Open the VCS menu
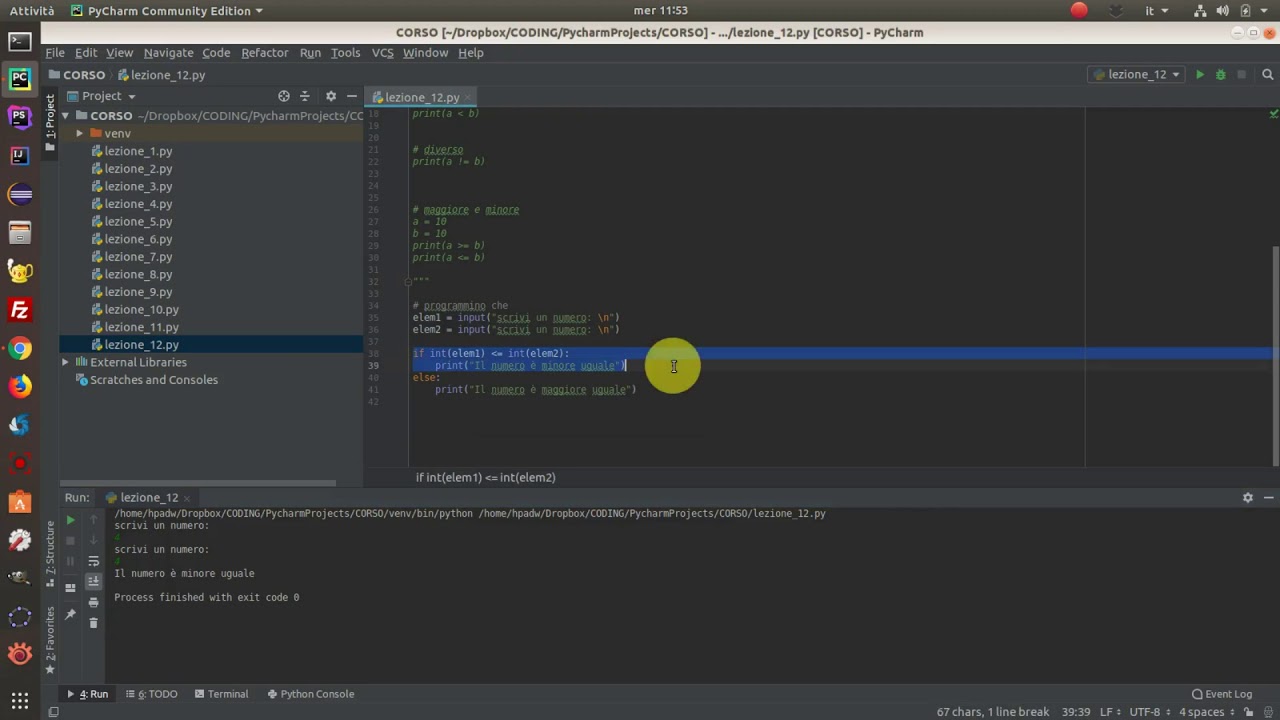 click(x=382, y=52)
